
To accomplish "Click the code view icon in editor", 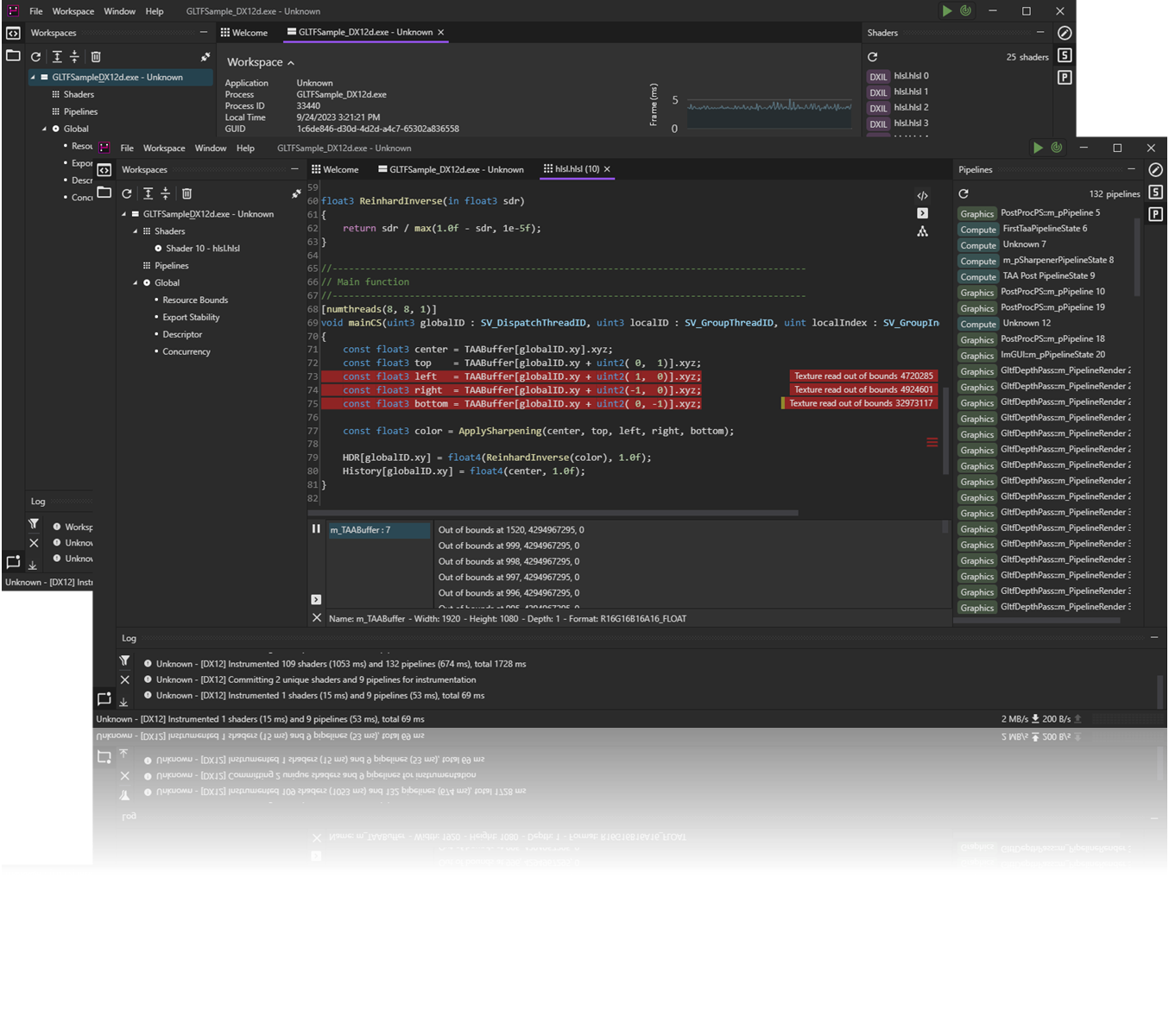I will click(922, 196).
